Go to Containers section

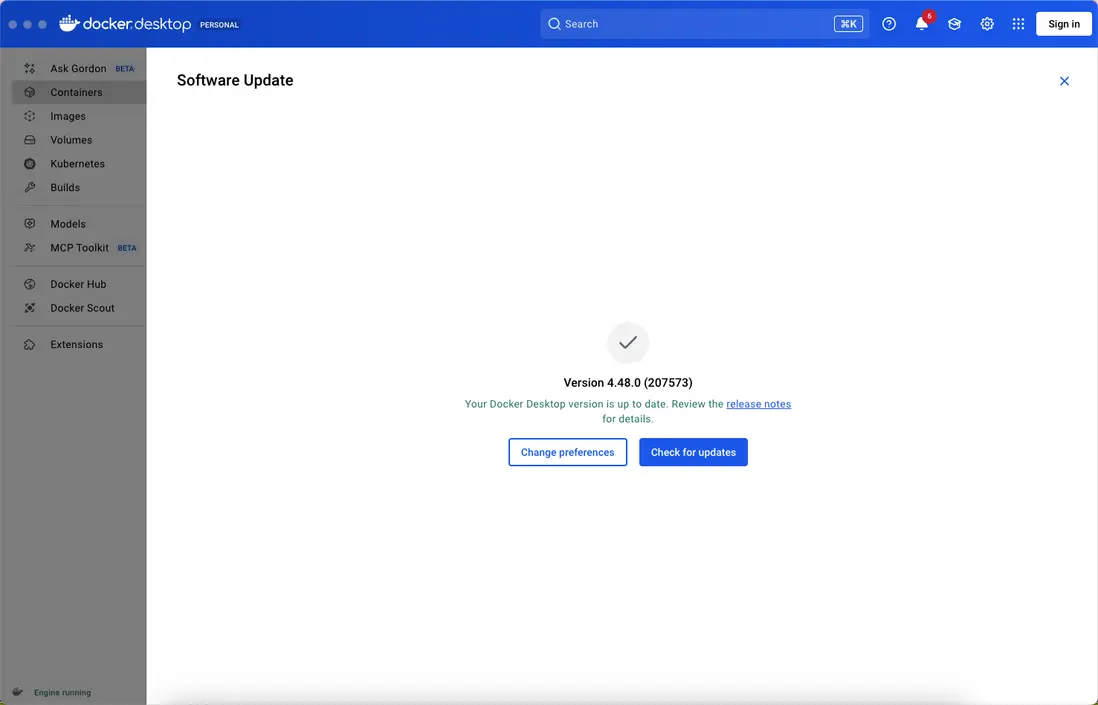pos(78,92)
